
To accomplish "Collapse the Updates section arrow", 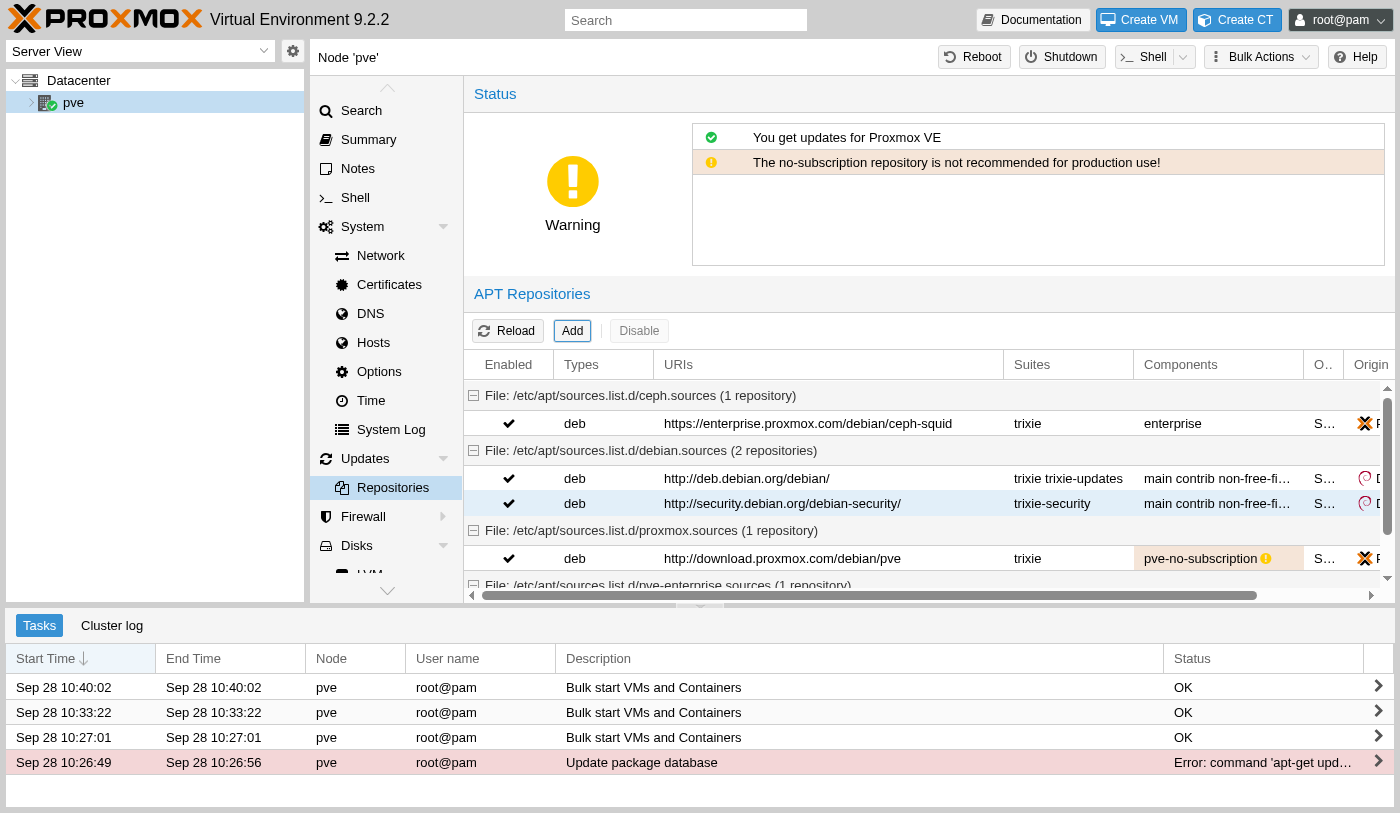I will 443,459.
